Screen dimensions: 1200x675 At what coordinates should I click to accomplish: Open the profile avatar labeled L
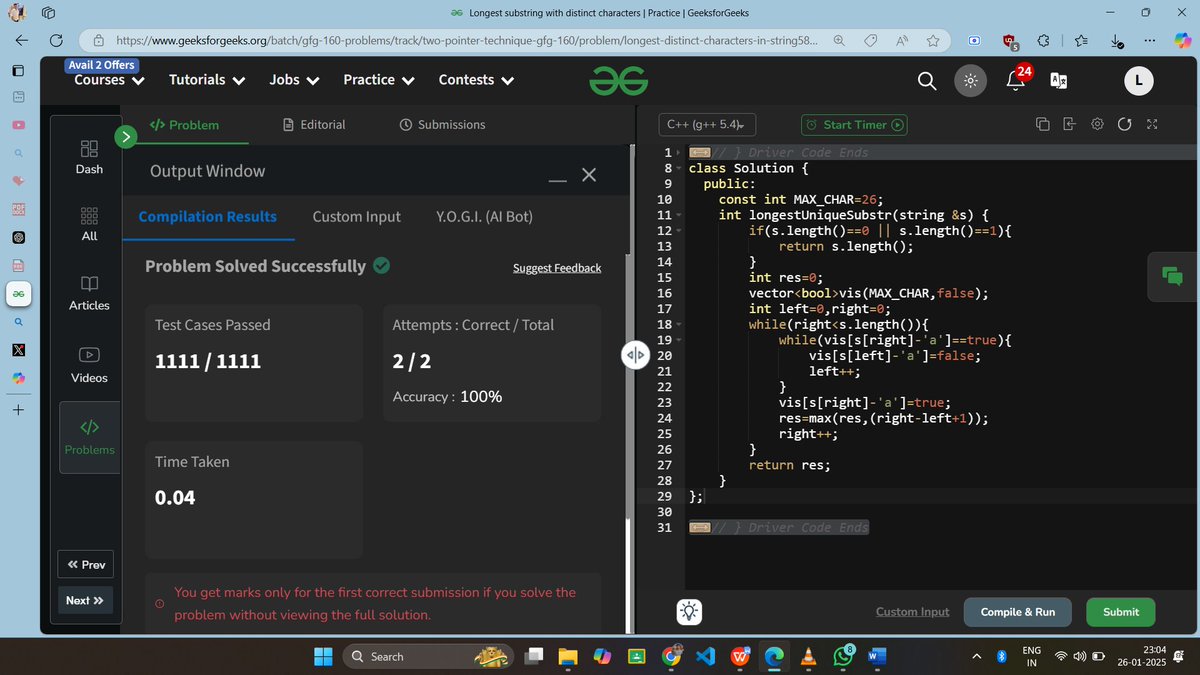tap(1138, 81)
